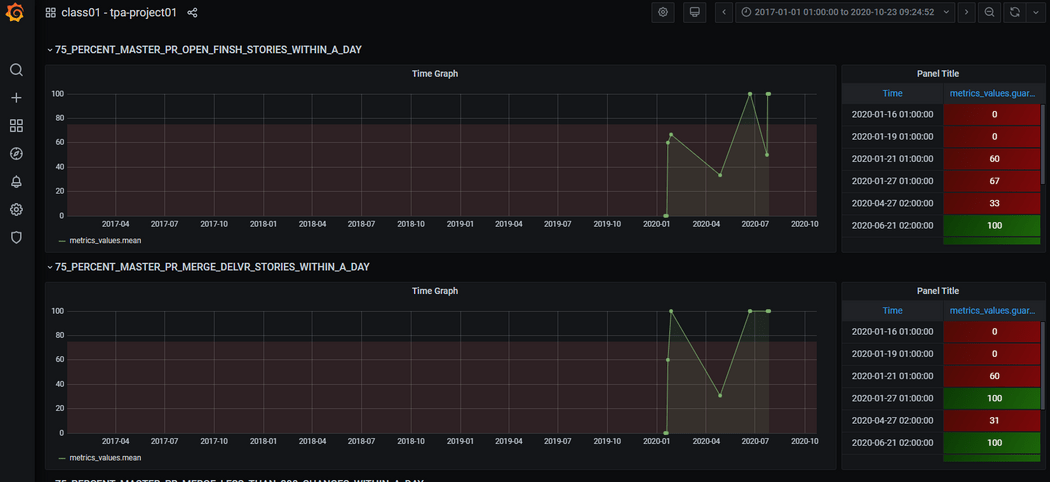
Task: Cycle view mode with monitor icon
Action: pos(694,12)
